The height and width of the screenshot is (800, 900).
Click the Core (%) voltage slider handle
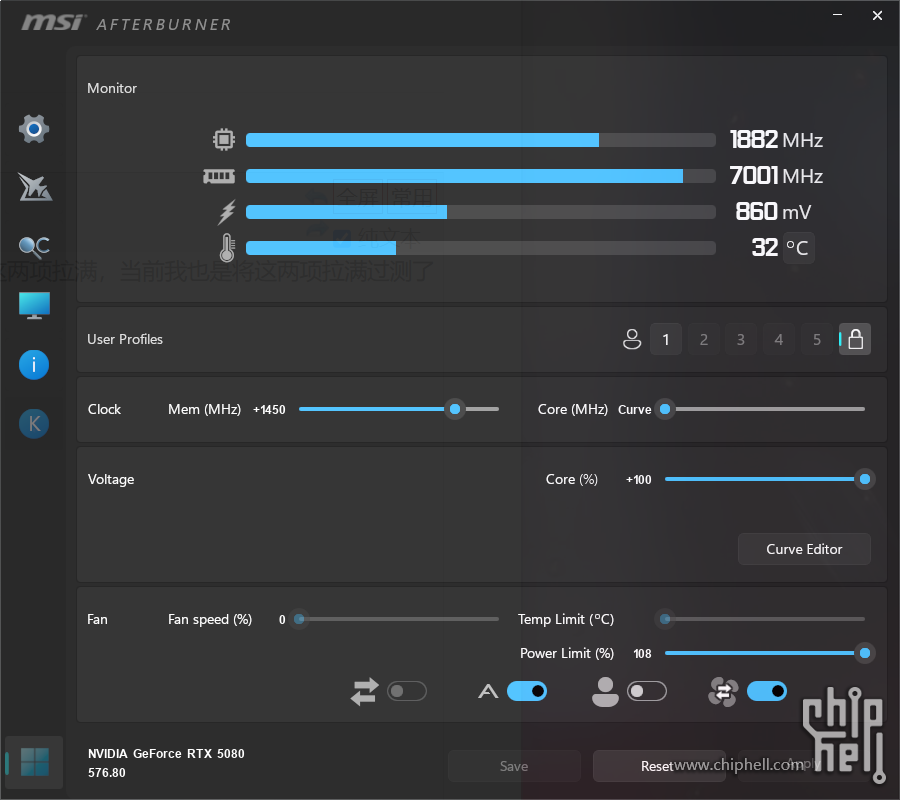(x=865, y=479)
